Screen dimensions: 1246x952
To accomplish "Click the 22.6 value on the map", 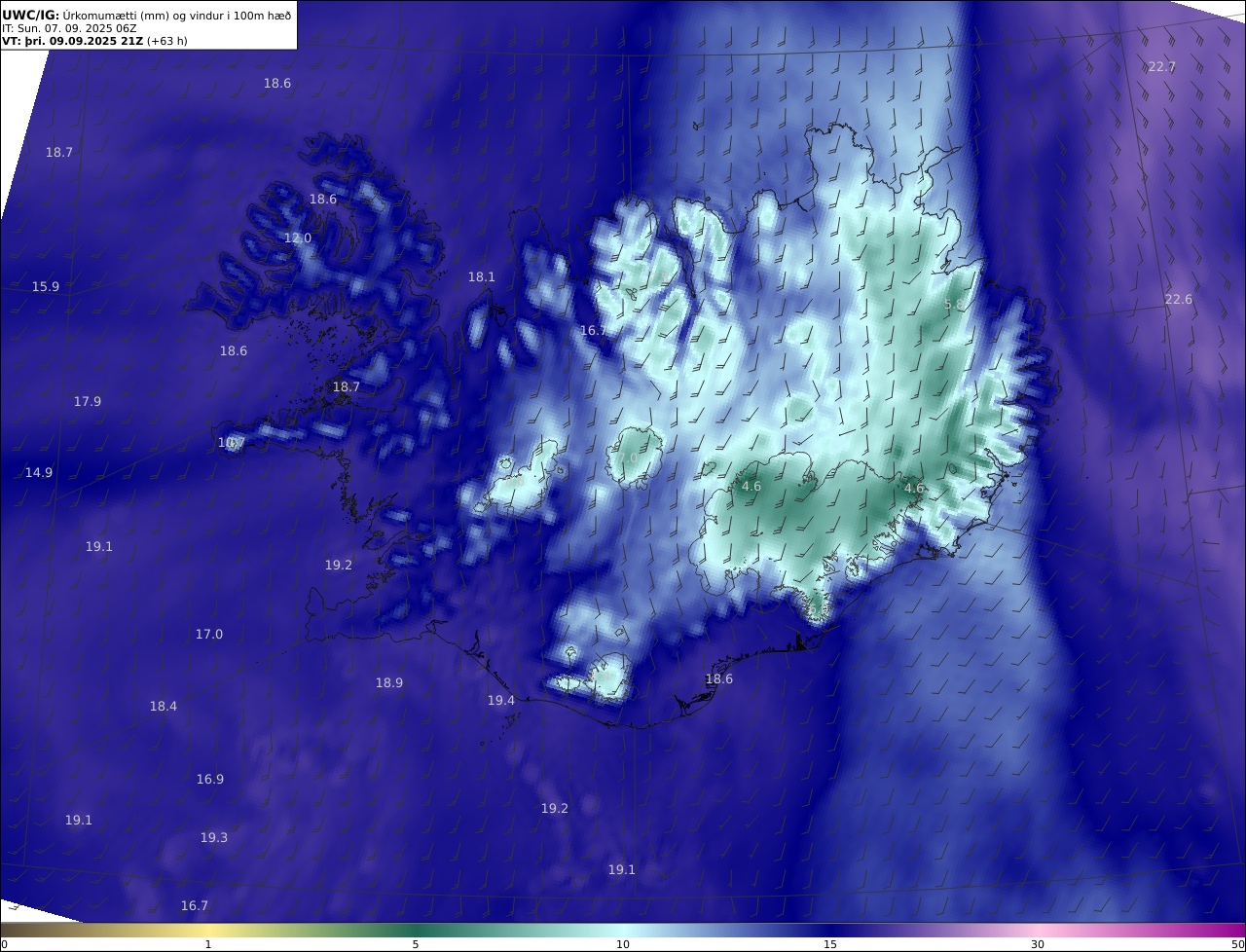I will pyautogui.click(x=1178, y=300).
